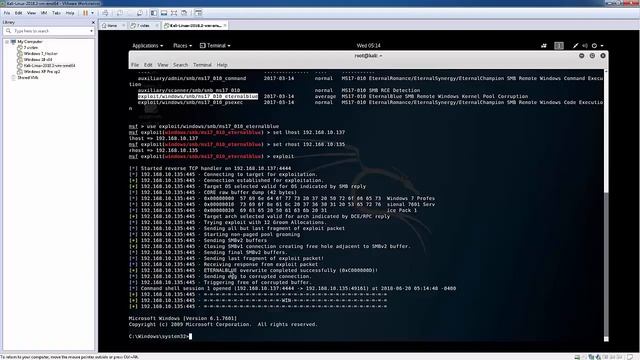The width and height of the screenshot is (640, 360).
Task: Open the terminal Help menu
Action: [x=222, y=65]
